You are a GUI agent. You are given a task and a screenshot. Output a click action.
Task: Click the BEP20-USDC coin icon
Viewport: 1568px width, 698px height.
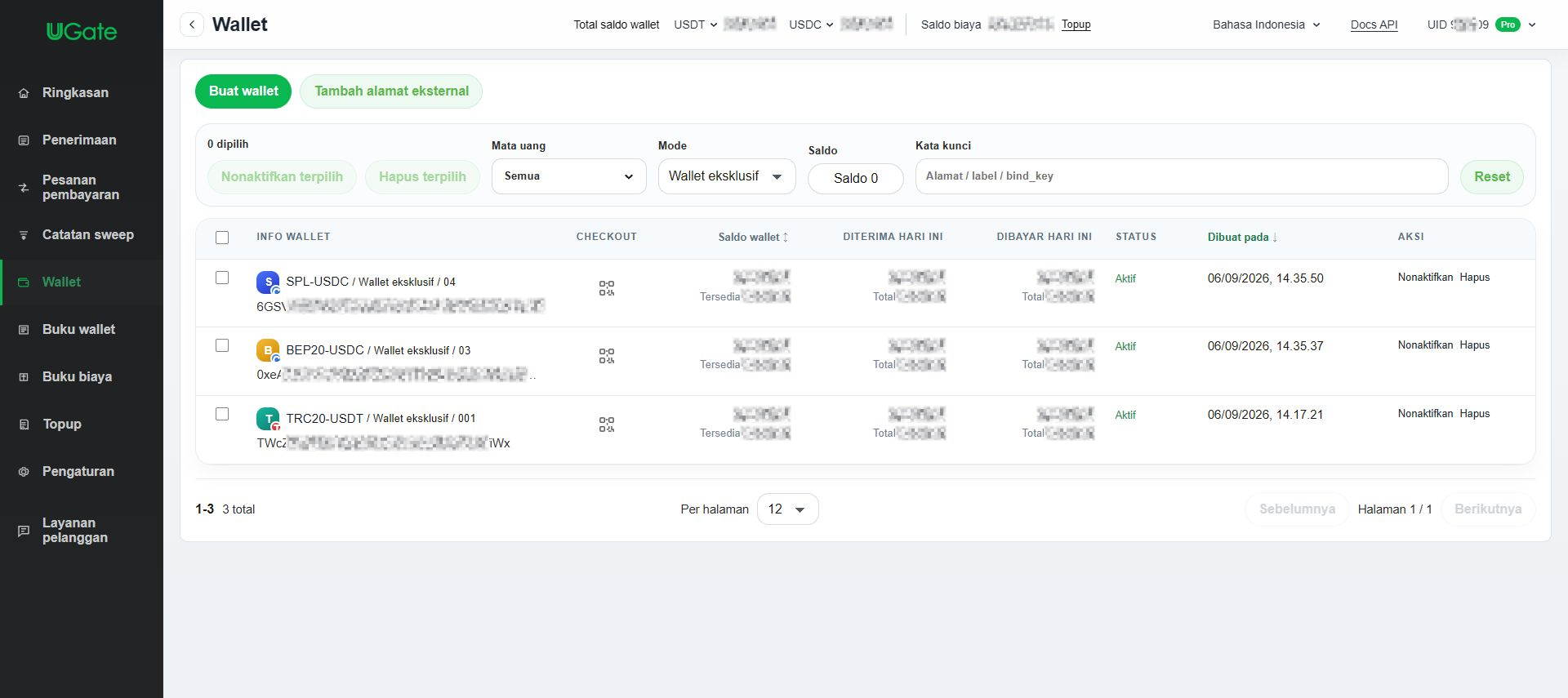pos(268,350)
